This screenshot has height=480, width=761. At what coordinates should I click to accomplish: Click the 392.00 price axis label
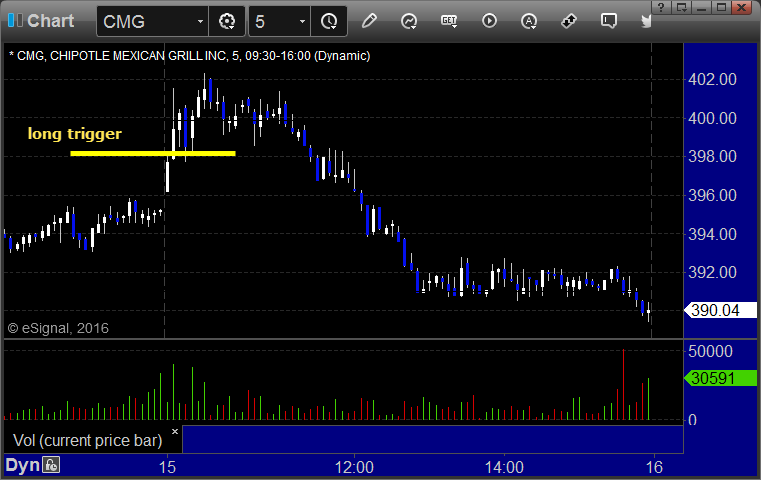click(712, 272)
